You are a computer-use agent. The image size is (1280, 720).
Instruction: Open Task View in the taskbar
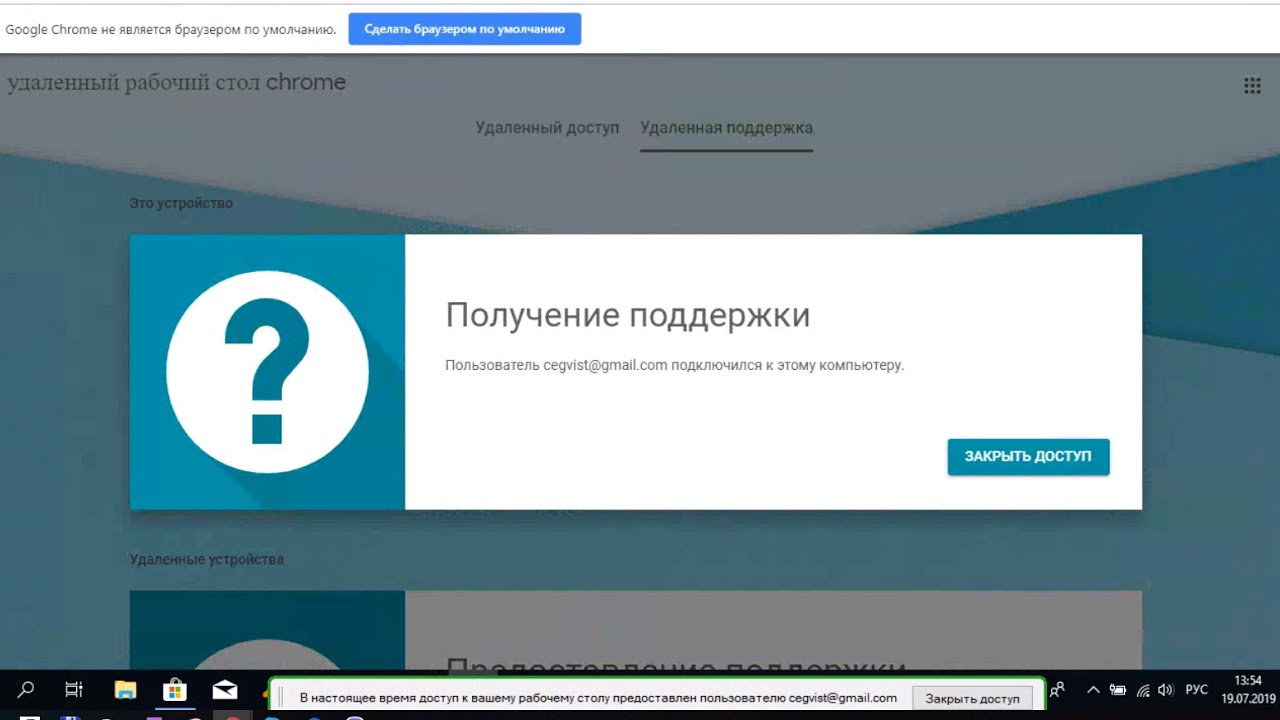[x=74, y=690]
